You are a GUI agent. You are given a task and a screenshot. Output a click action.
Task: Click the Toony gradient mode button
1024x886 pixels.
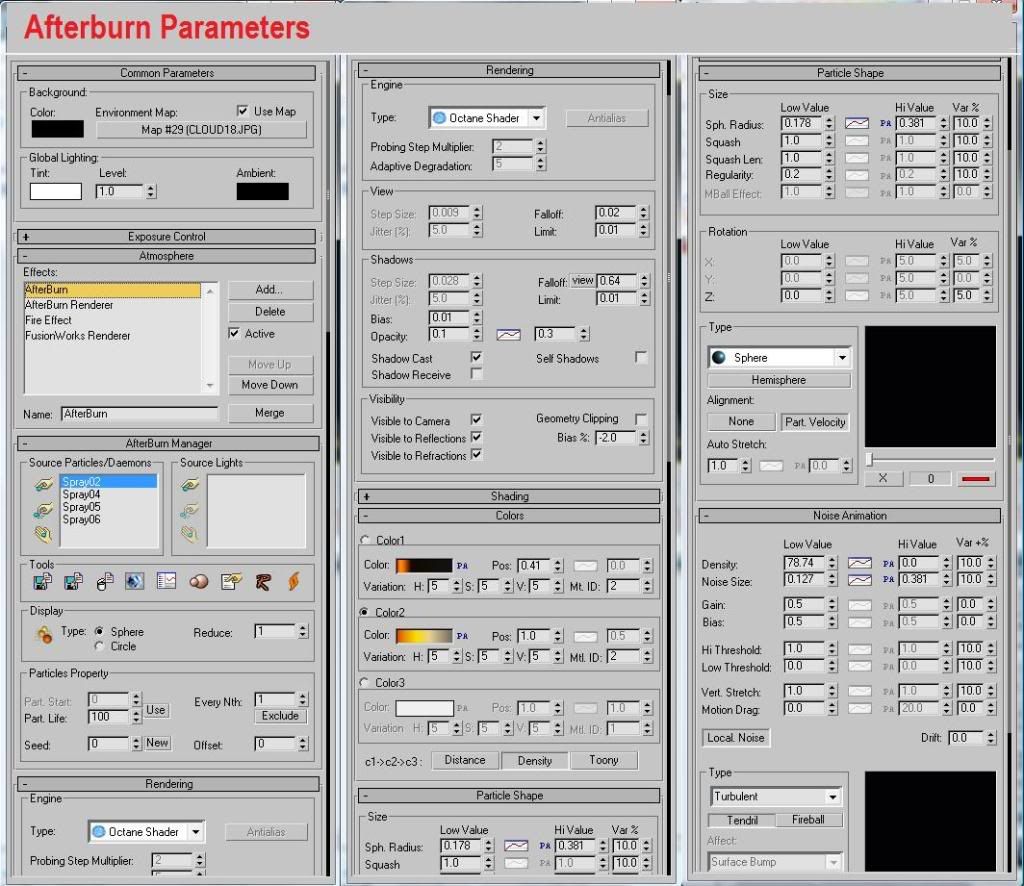pyautogui.click(x=603, y=760)
